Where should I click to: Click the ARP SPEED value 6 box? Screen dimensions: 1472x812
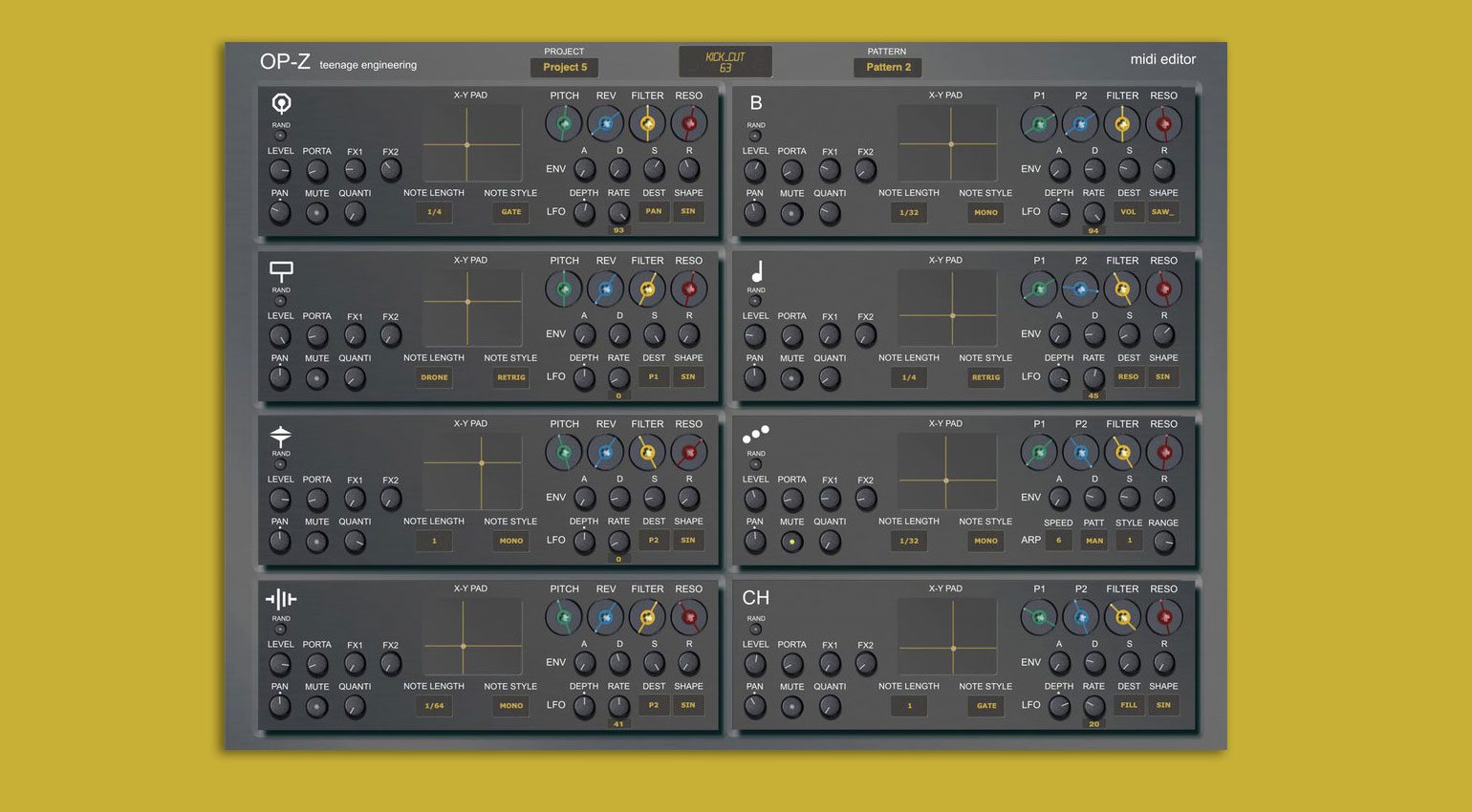coord(1058,541)
